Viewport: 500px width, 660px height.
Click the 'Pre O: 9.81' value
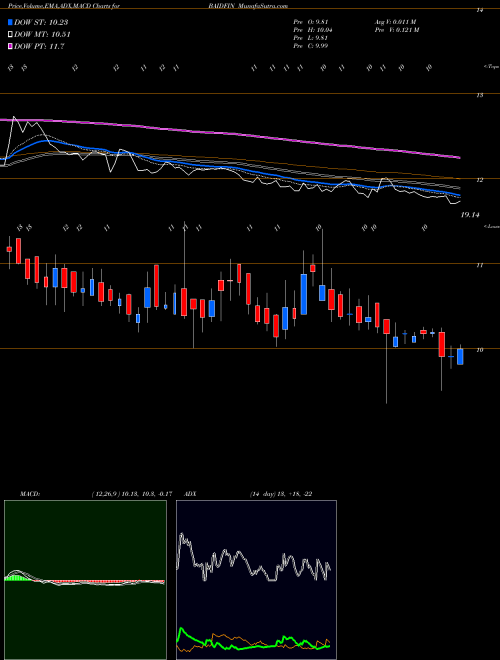click(x=311, y=22)
